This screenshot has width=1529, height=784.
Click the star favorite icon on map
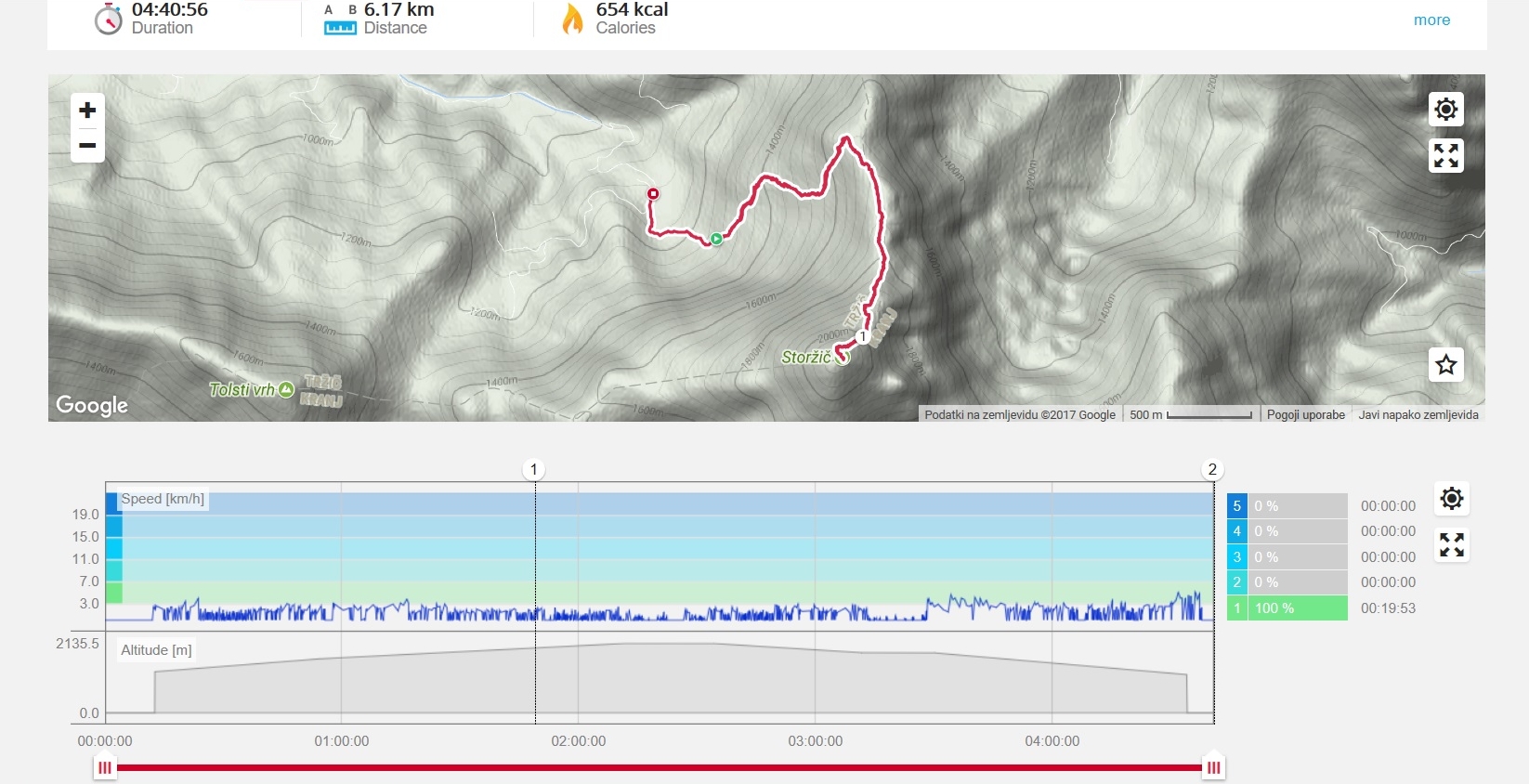coord(1445,365)
